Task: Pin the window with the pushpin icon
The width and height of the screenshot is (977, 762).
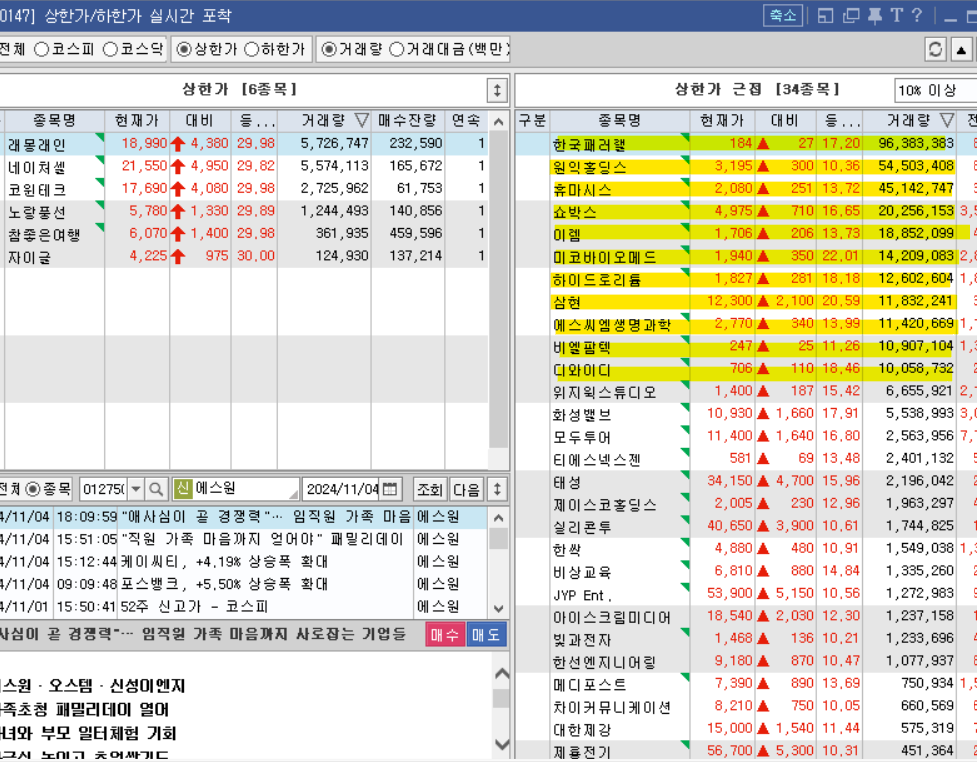Action: point(875,16)
